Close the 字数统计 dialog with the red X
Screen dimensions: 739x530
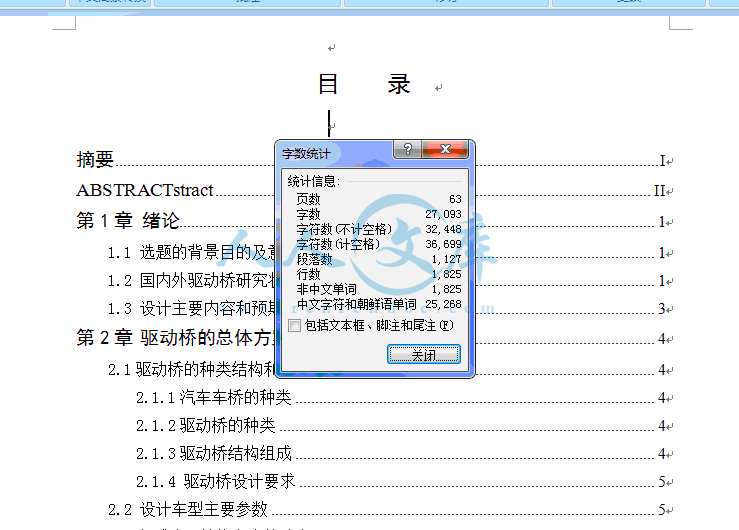point(445,149)
